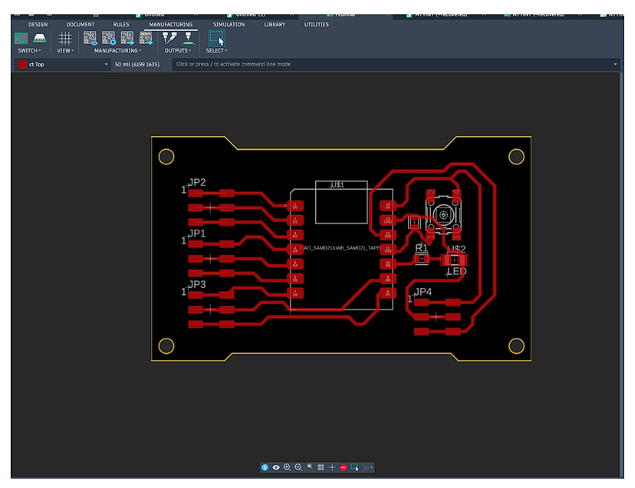Click the red Top layer color swatch
Viewport: 635px width, 488px height.
22,64
